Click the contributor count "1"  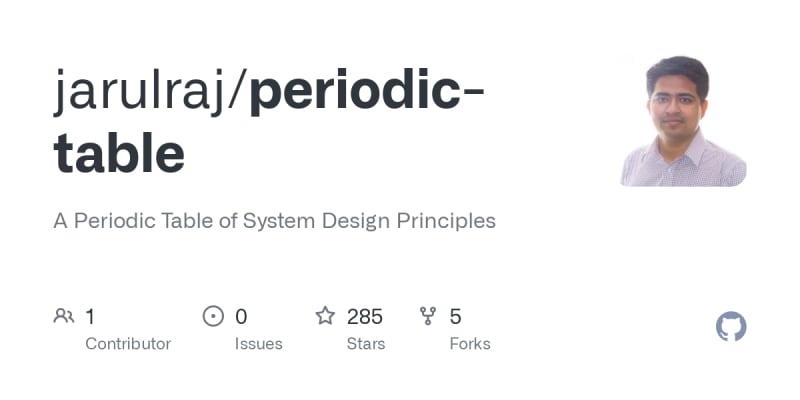90,317
